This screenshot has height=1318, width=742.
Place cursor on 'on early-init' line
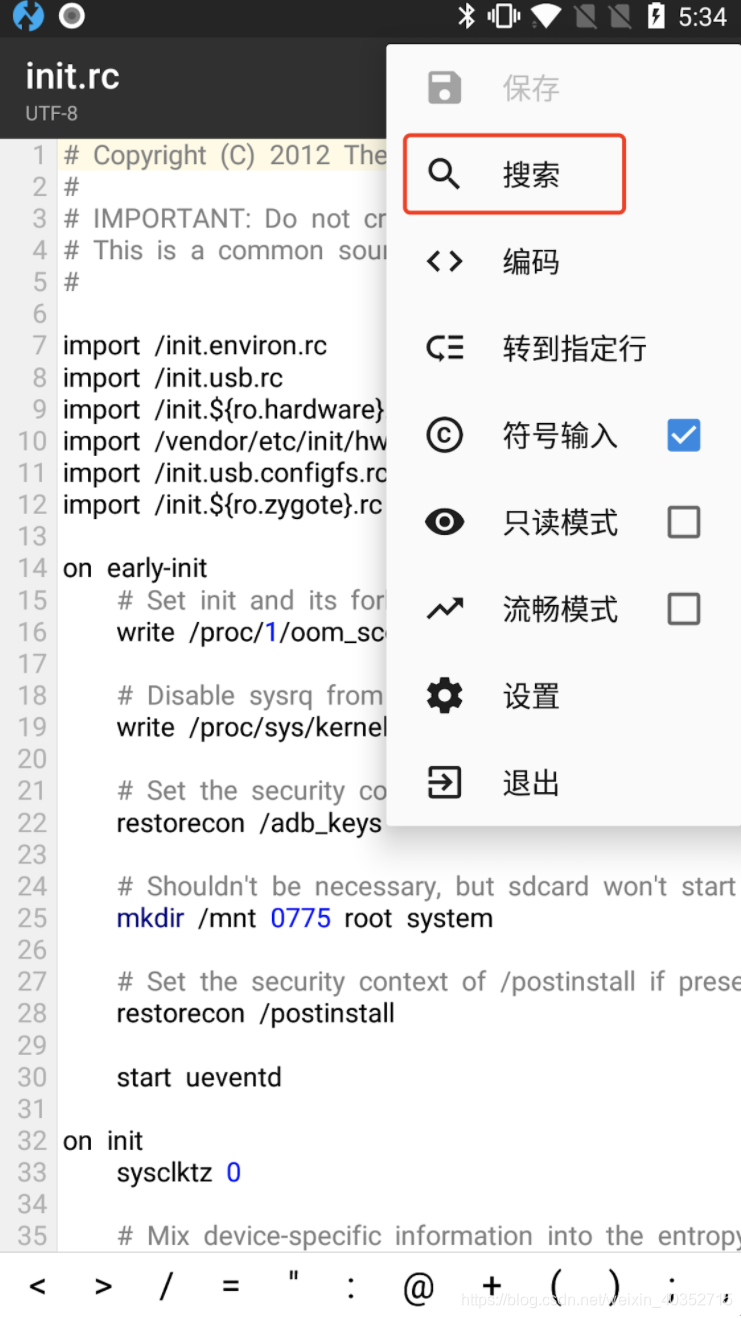[x=135, y=568]
